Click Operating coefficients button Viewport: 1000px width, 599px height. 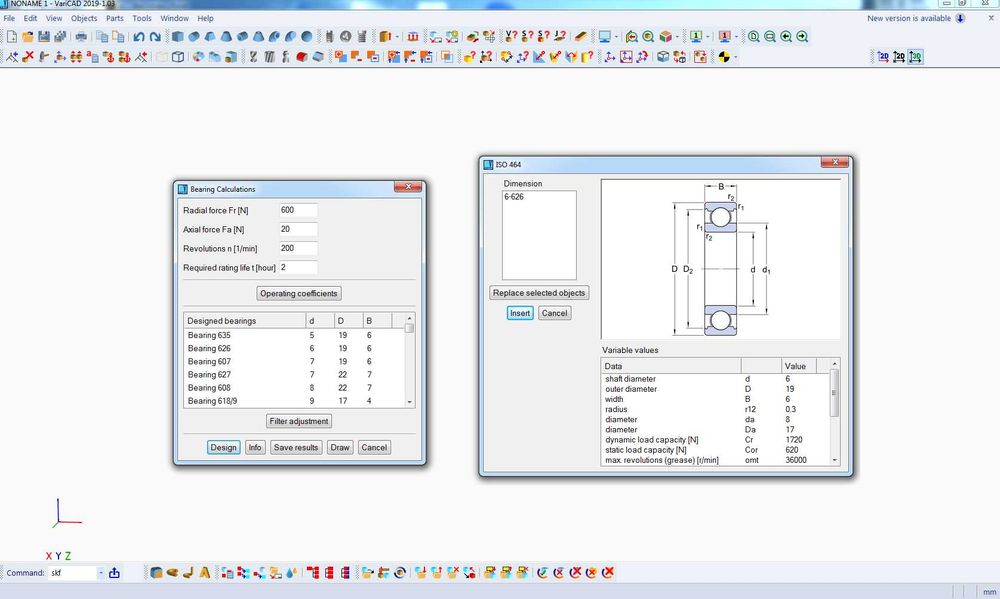point(298,293)
